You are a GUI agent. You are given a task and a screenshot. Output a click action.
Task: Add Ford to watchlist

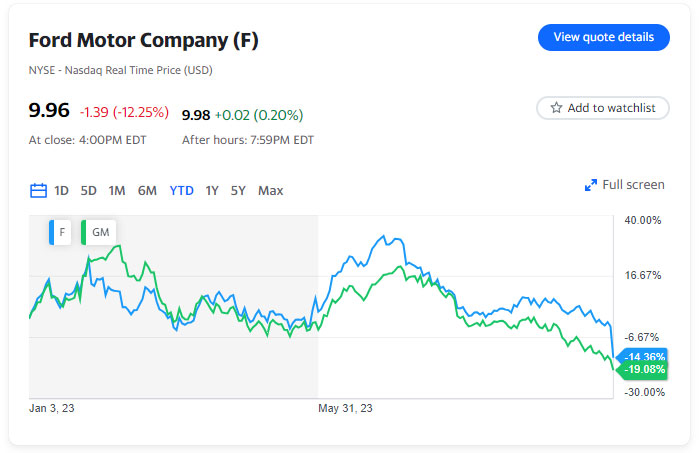click(x=602, y=108)
